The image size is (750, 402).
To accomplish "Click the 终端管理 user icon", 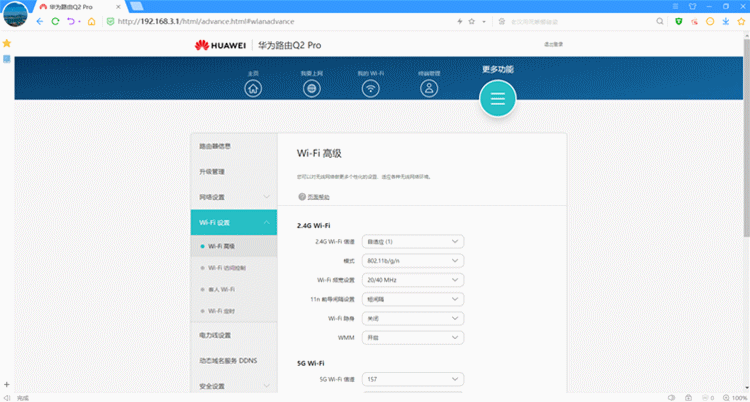I will tap(429, 88).
